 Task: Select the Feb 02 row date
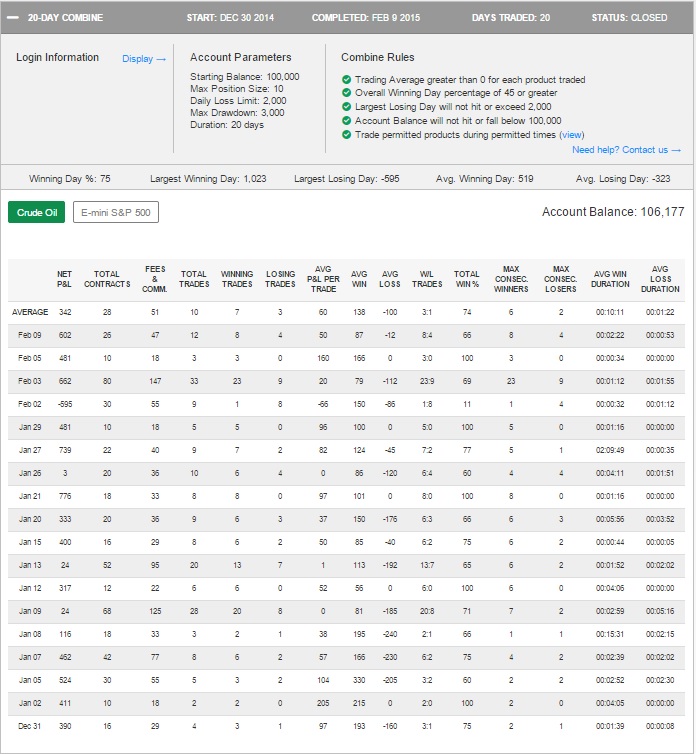click(x=30, y=404)
